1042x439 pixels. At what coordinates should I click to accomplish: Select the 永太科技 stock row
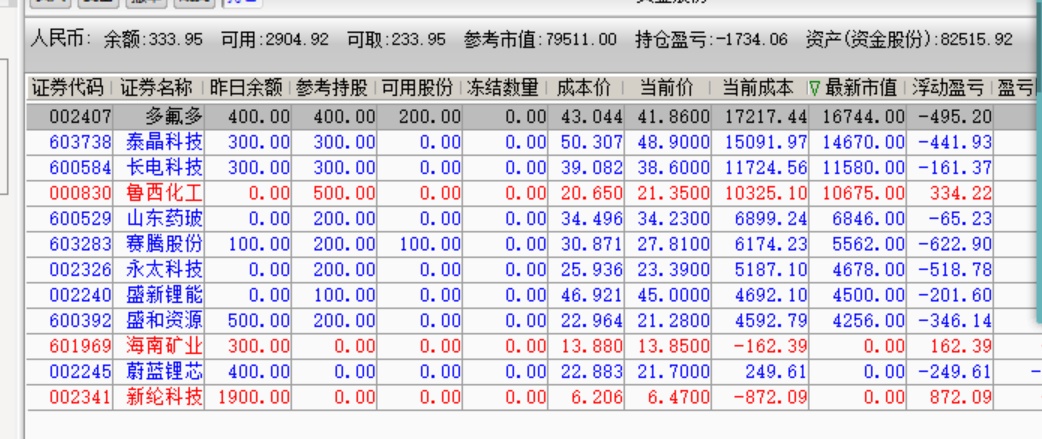pyautogui.click(x=530, y=270)
